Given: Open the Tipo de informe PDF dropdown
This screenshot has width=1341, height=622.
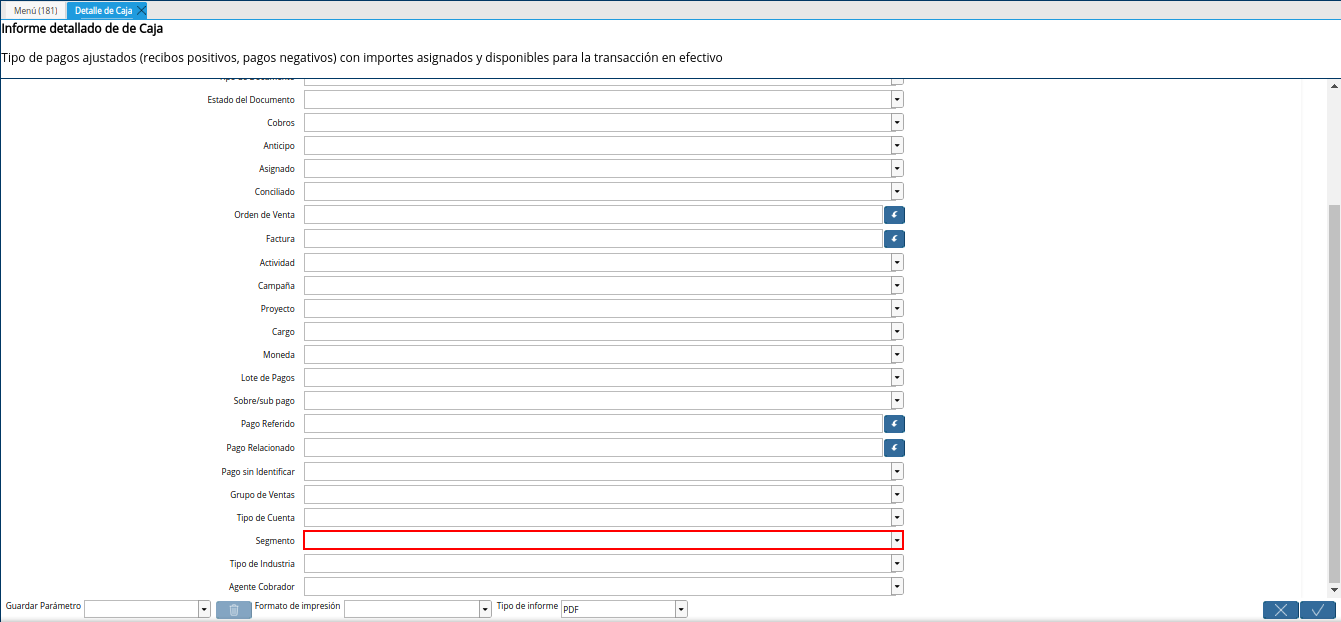Looking at the screenshot, I should pos(680,608).
